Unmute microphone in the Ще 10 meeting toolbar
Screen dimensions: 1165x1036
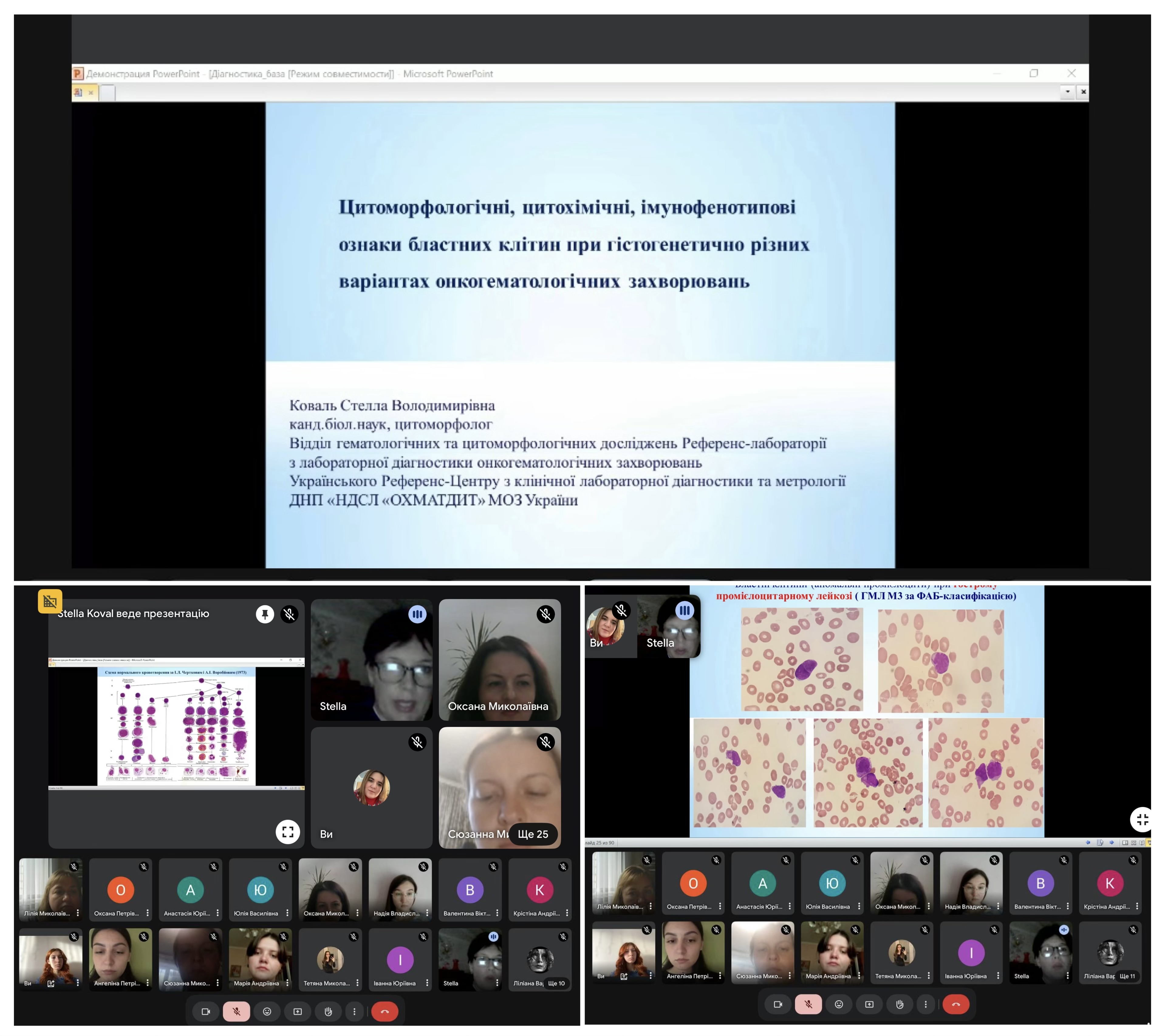237,1011
